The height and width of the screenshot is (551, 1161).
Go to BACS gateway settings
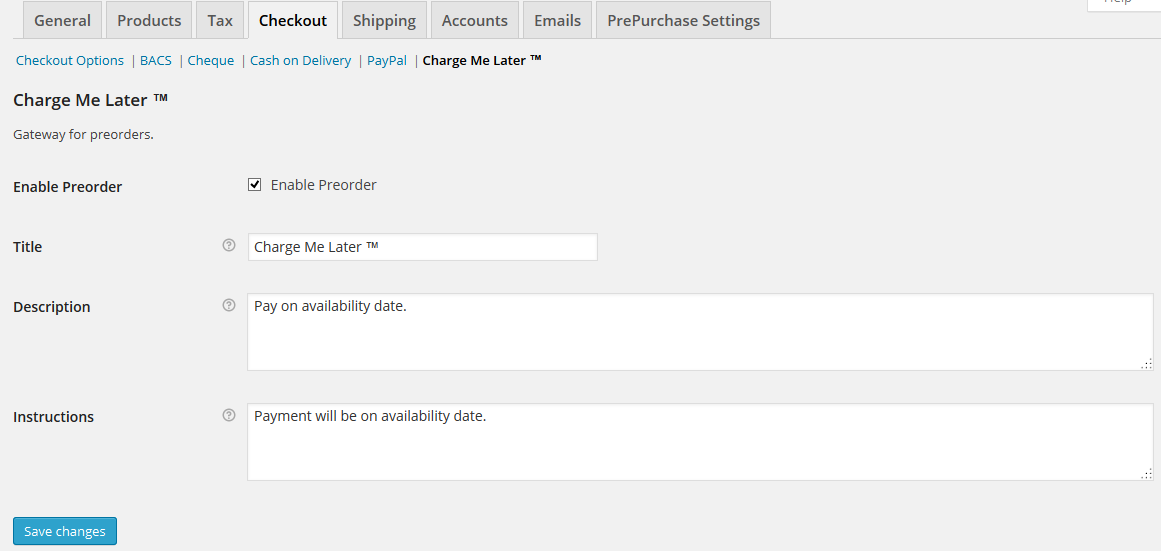[x=156, y=60]
